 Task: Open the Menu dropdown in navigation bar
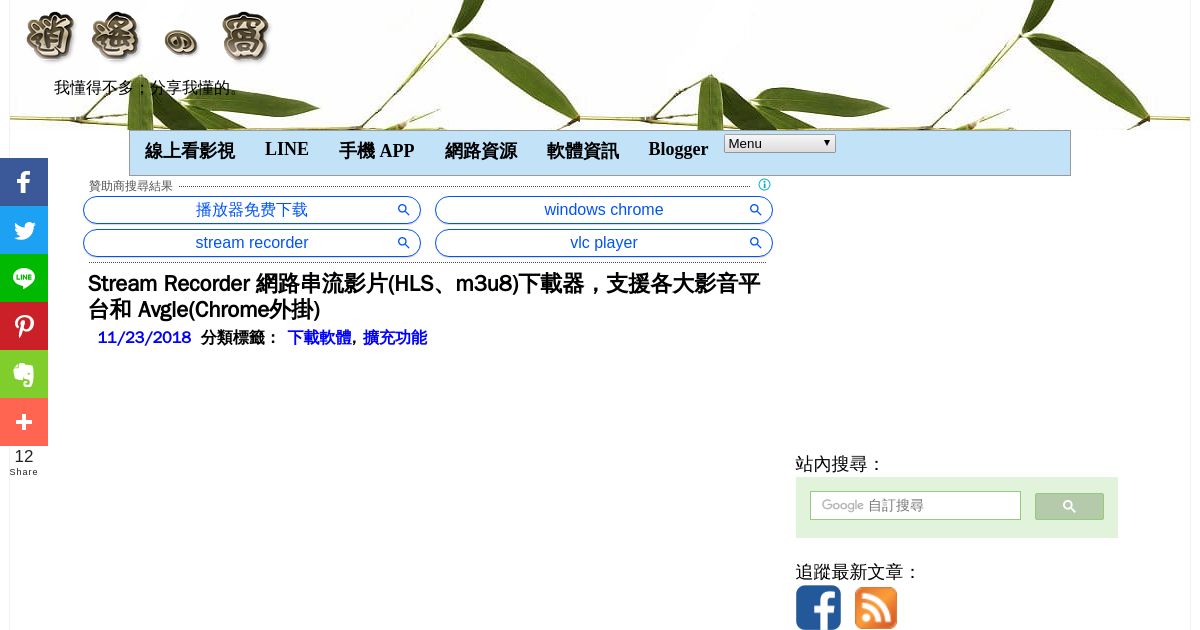click(780, 144)
